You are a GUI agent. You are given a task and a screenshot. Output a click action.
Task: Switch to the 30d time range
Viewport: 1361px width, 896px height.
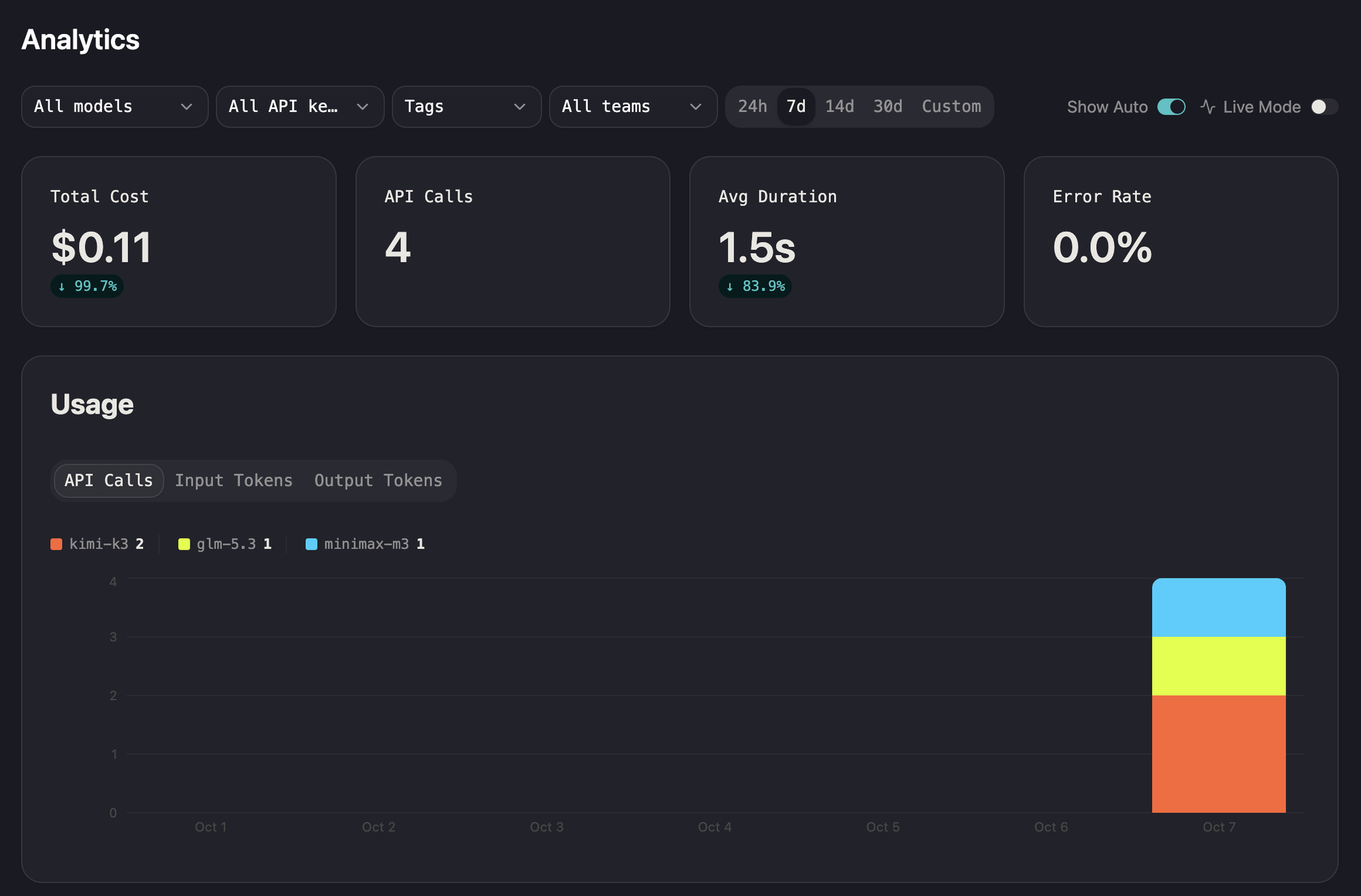click(x=888, y=107)
